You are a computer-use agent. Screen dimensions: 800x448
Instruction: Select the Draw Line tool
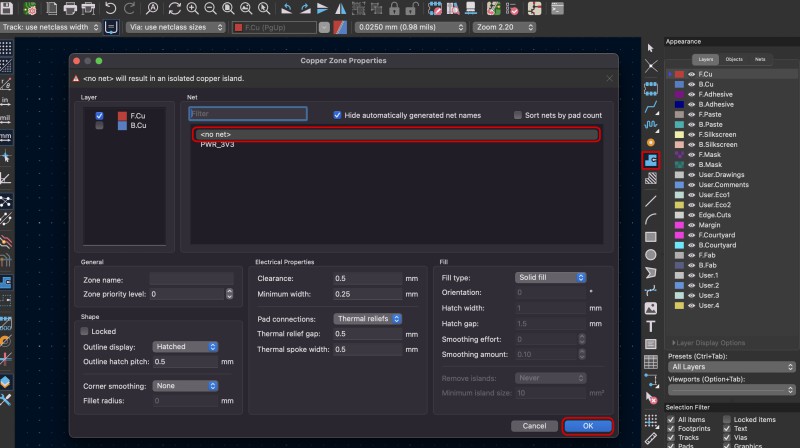(x=651, y=200)
